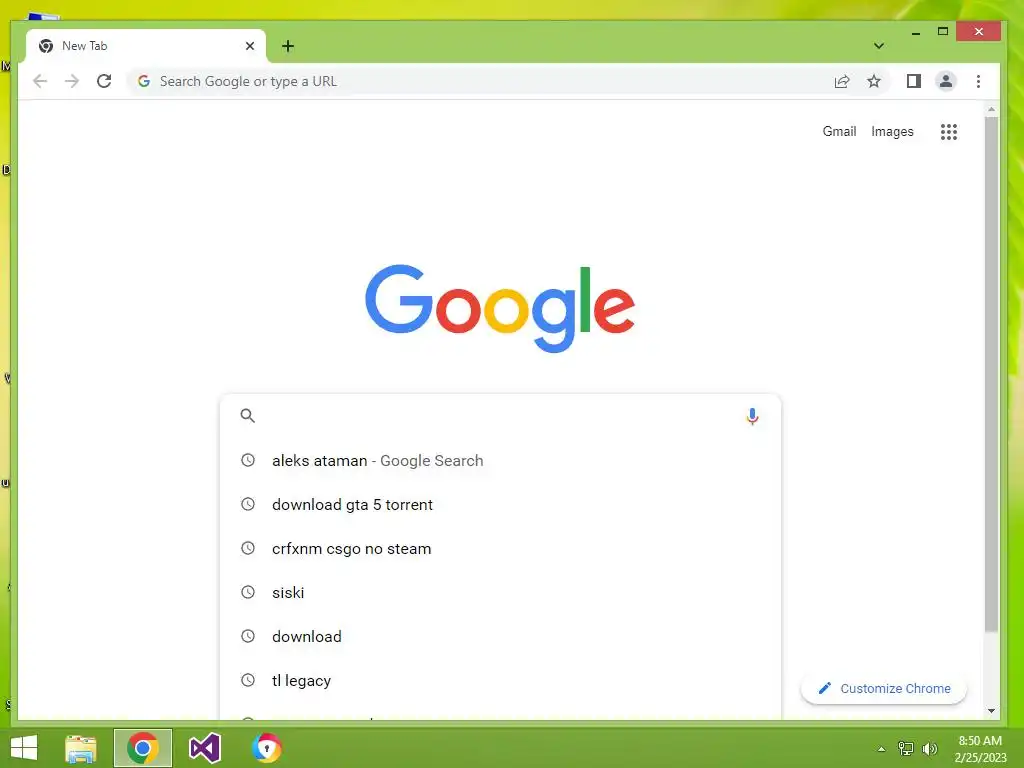Click clock icon beside aleks ataman
The width and height of the screenshot is (1024, 768).
[x=248, y=460]
